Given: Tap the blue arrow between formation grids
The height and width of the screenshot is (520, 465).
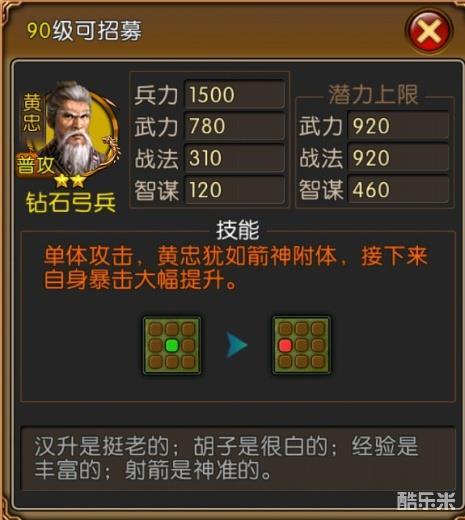Looking at the screenshot, I should (237, 345).
